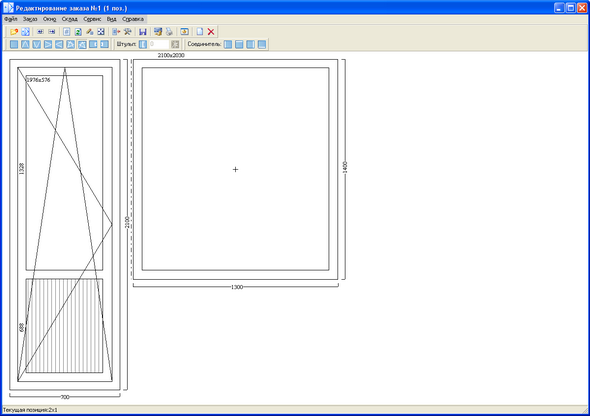The height and width of the screenshot is (416, 590).
Task: Click the red X delete icon
Action: 211,32
